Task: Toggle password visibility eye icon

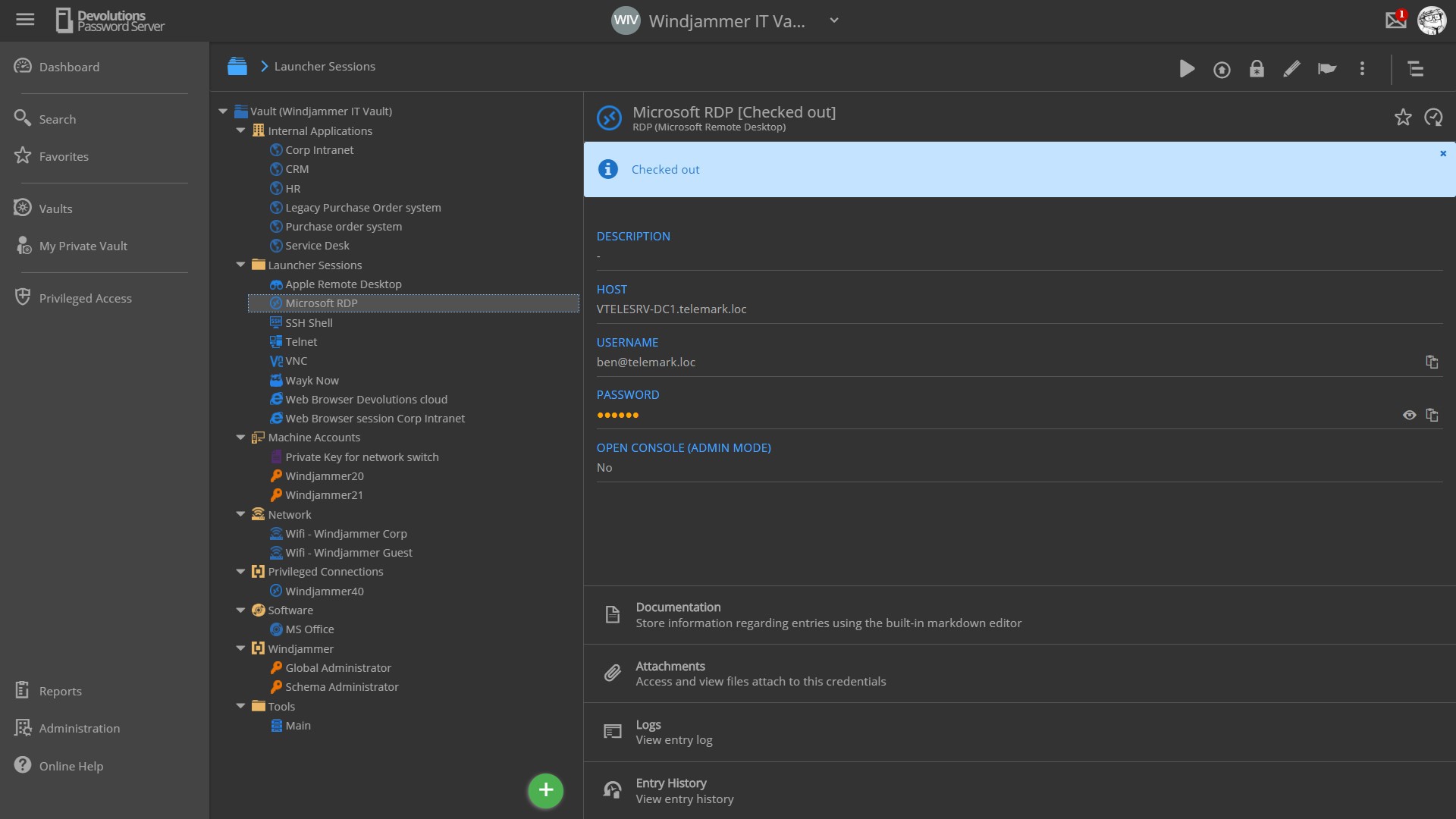Action: click(1409, 414)
